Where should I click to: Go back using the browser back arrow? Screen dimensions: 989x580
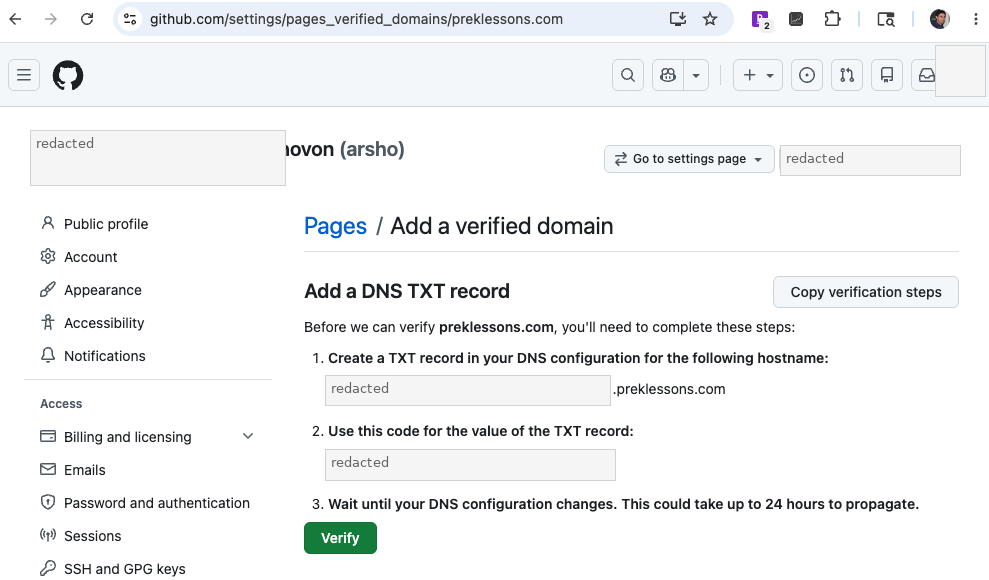(x=16, y=19)
